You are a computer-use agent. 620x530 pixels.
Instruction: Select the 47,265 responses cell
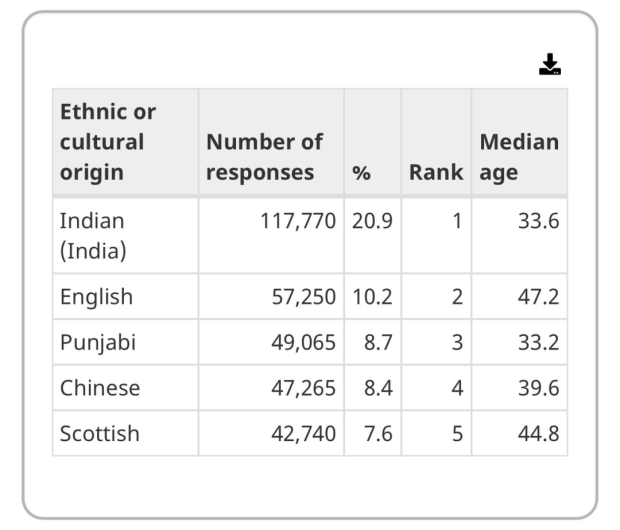(x=304, y=388)
